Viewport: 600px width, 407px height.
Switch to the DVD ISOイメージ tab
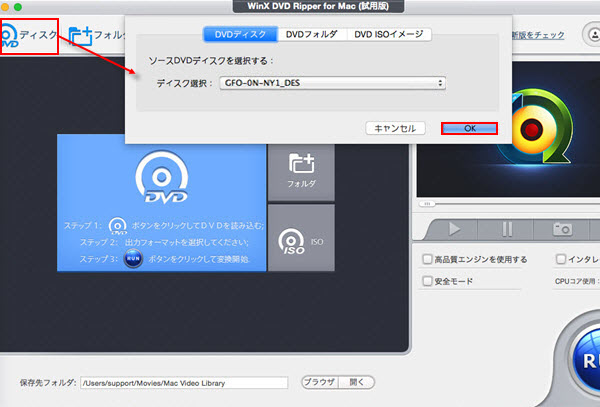[x=389, y=34]
